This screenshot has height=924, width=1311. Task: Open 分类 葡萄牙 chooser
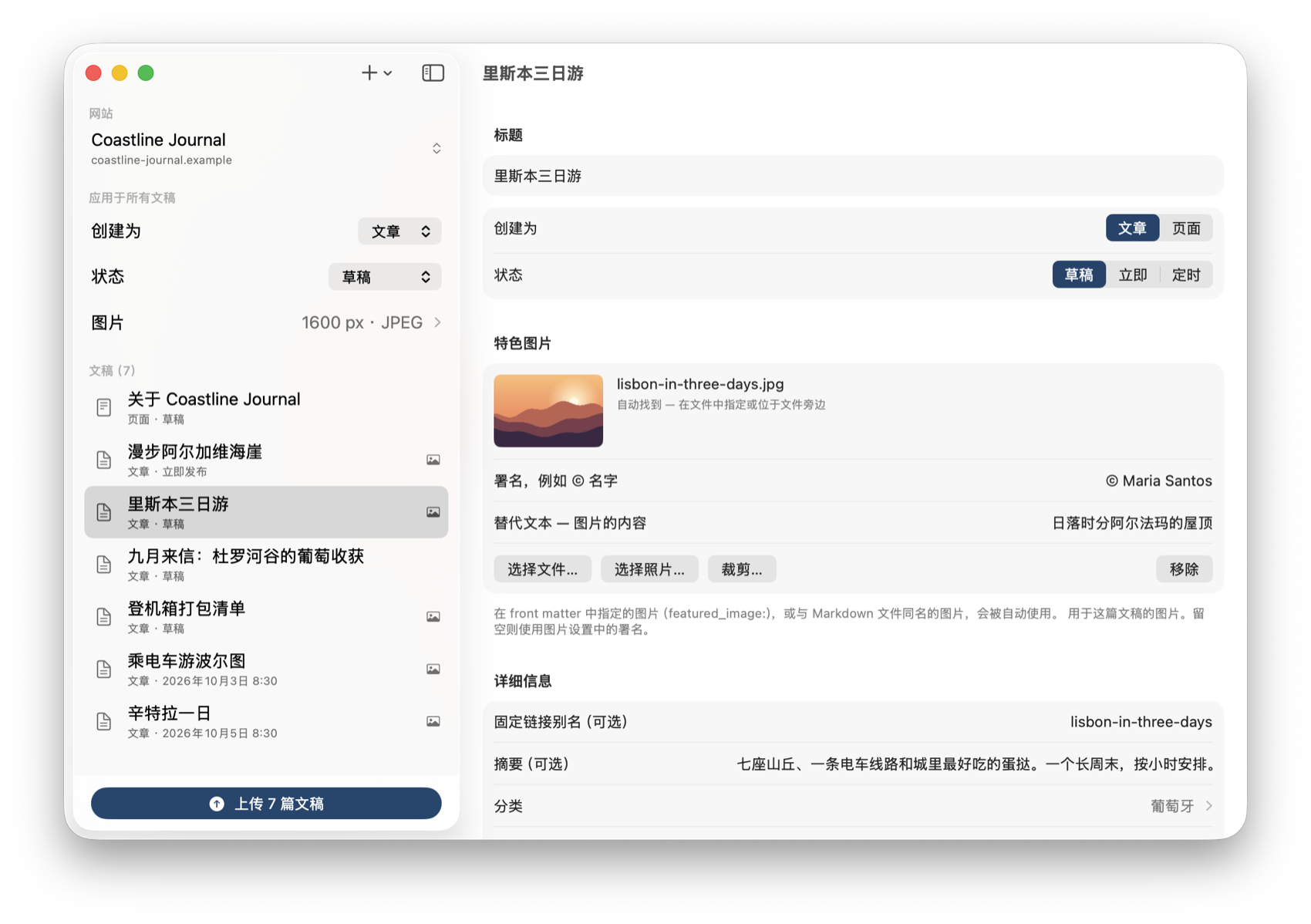point(853,806)
